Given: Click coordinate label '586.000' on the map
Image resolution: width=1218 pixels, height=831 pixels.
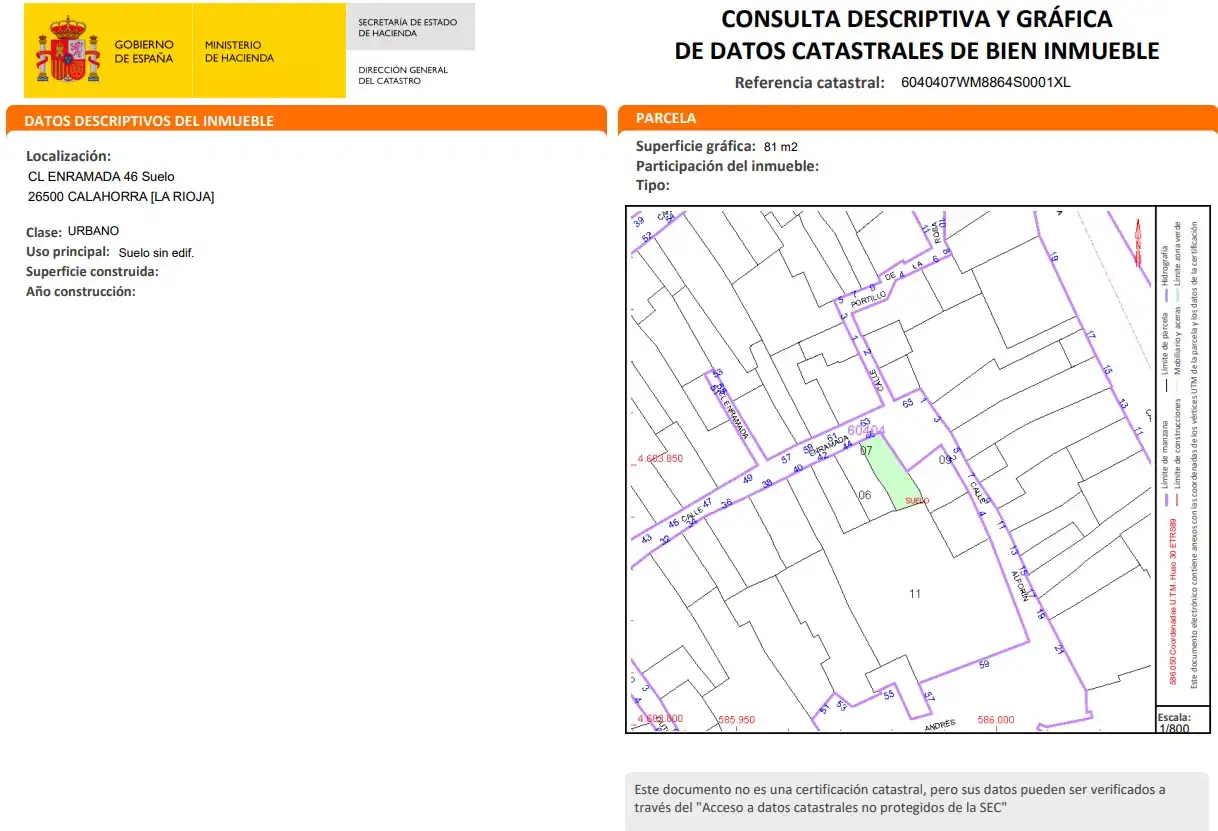Looking at the screenshot, I should coord(995,720).
